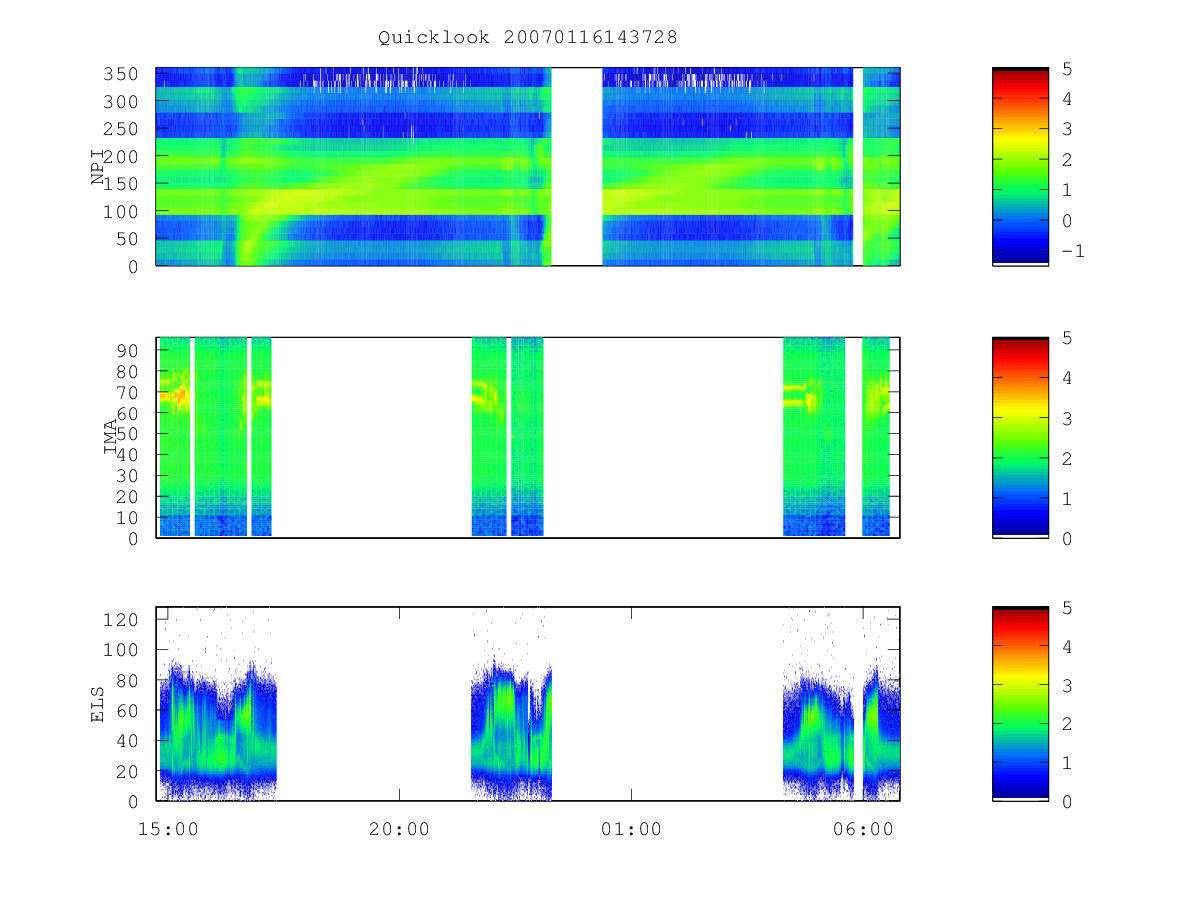Click the IMA axis label
This screenshot has width=1200, height=900.
[111, 437]
